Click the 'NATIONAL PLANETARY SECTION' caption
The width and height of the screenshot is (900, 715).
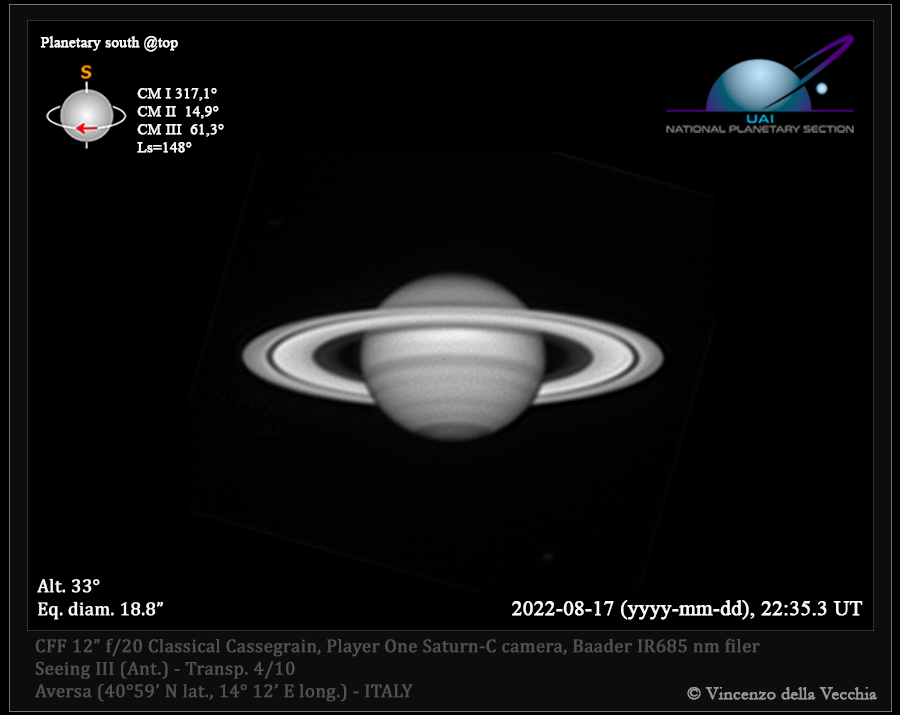click(x=760, y=129)
